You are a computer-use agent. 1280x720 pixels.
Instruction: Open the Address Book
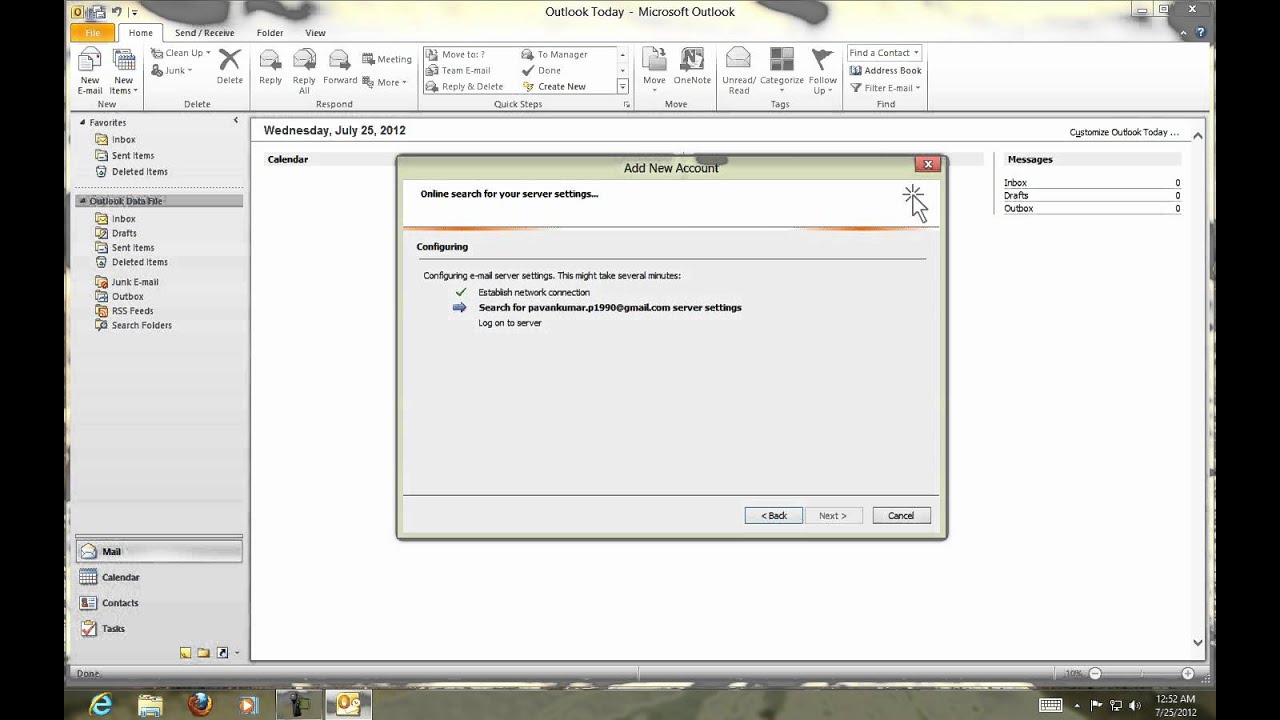point(886,71)
